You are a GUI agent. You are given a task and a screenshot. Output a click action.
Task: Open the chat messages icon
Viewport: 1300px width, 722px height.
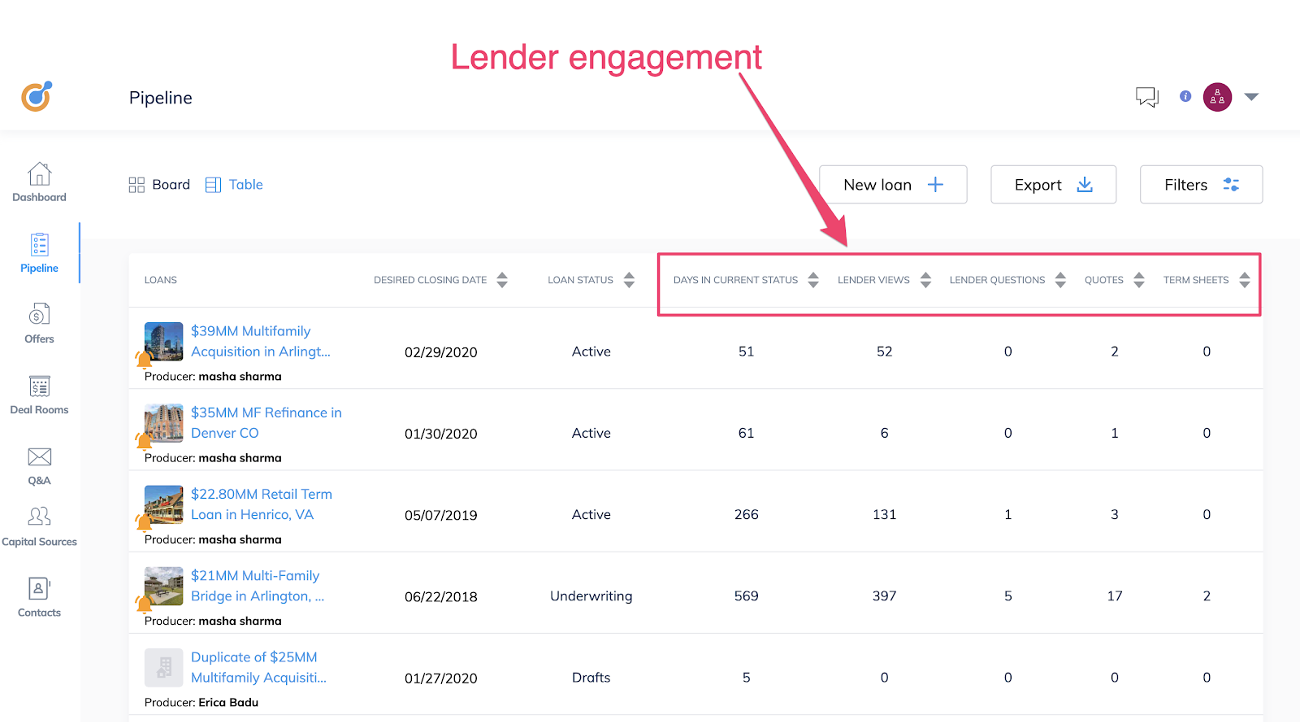[1147, 97]
